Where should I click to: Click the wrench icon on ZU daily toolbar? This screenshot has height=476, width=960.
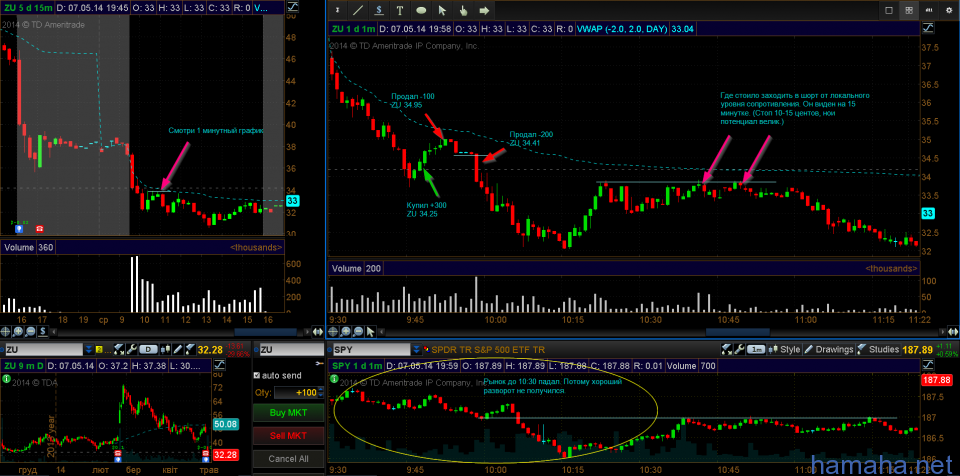click(130, 350)
